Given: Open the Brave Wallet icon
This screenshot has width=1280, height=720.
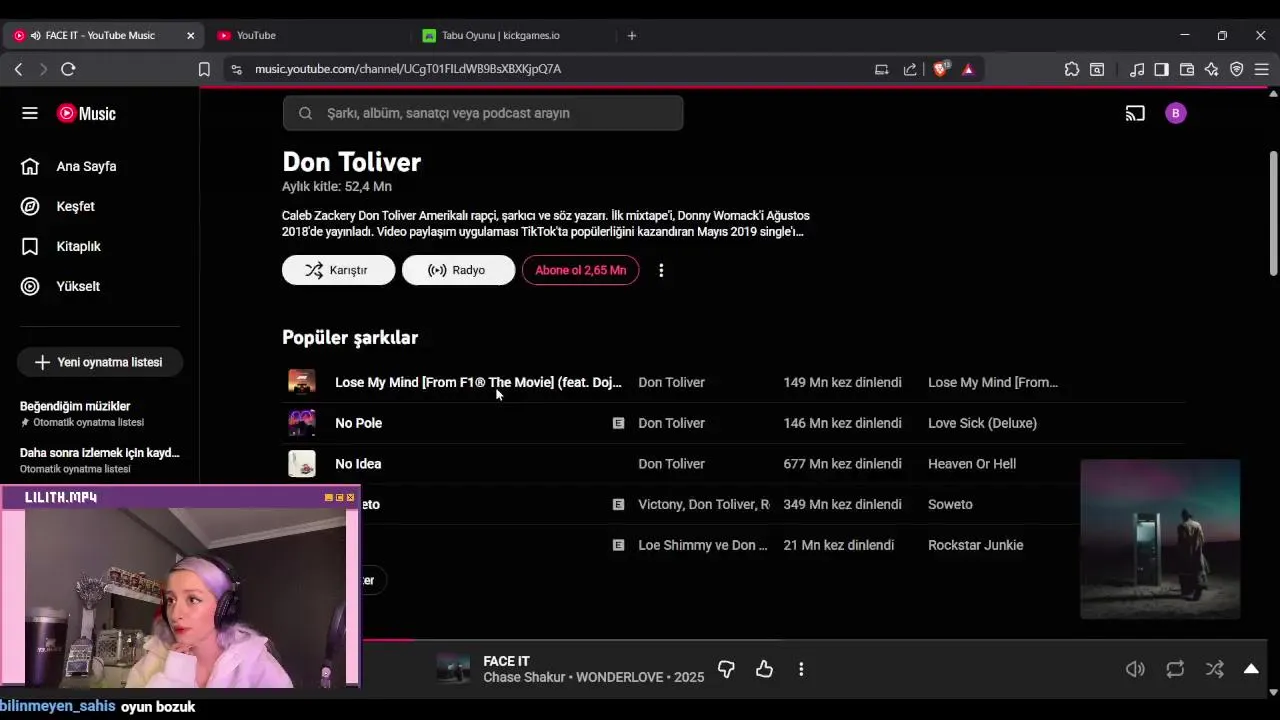Looking at the screenshot, I should (x=1187, y=69).
